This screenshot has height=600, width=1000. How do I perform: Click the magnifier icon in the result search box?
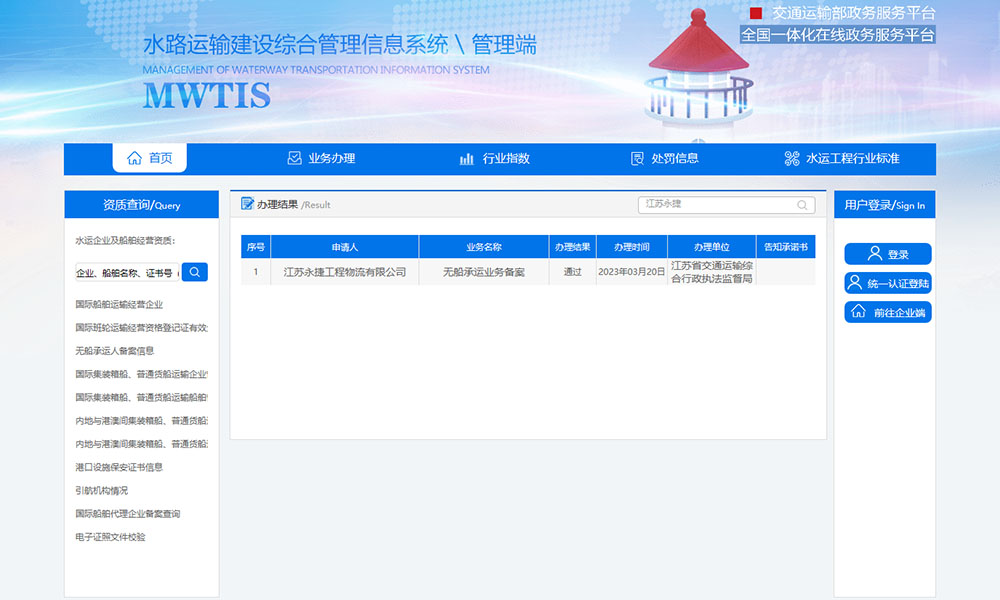pyautogui.click(x=803, y=205)
